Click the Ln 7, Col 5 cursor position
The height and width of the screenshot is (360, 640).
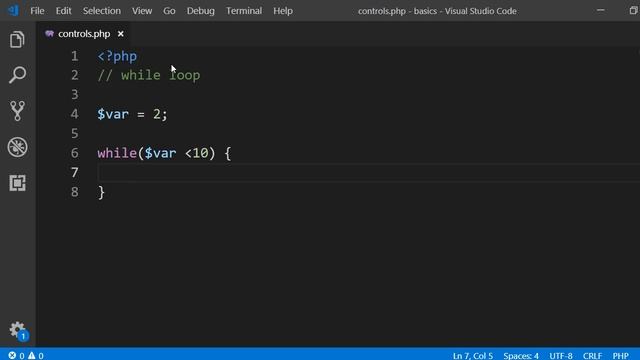(x=473, y=356)
